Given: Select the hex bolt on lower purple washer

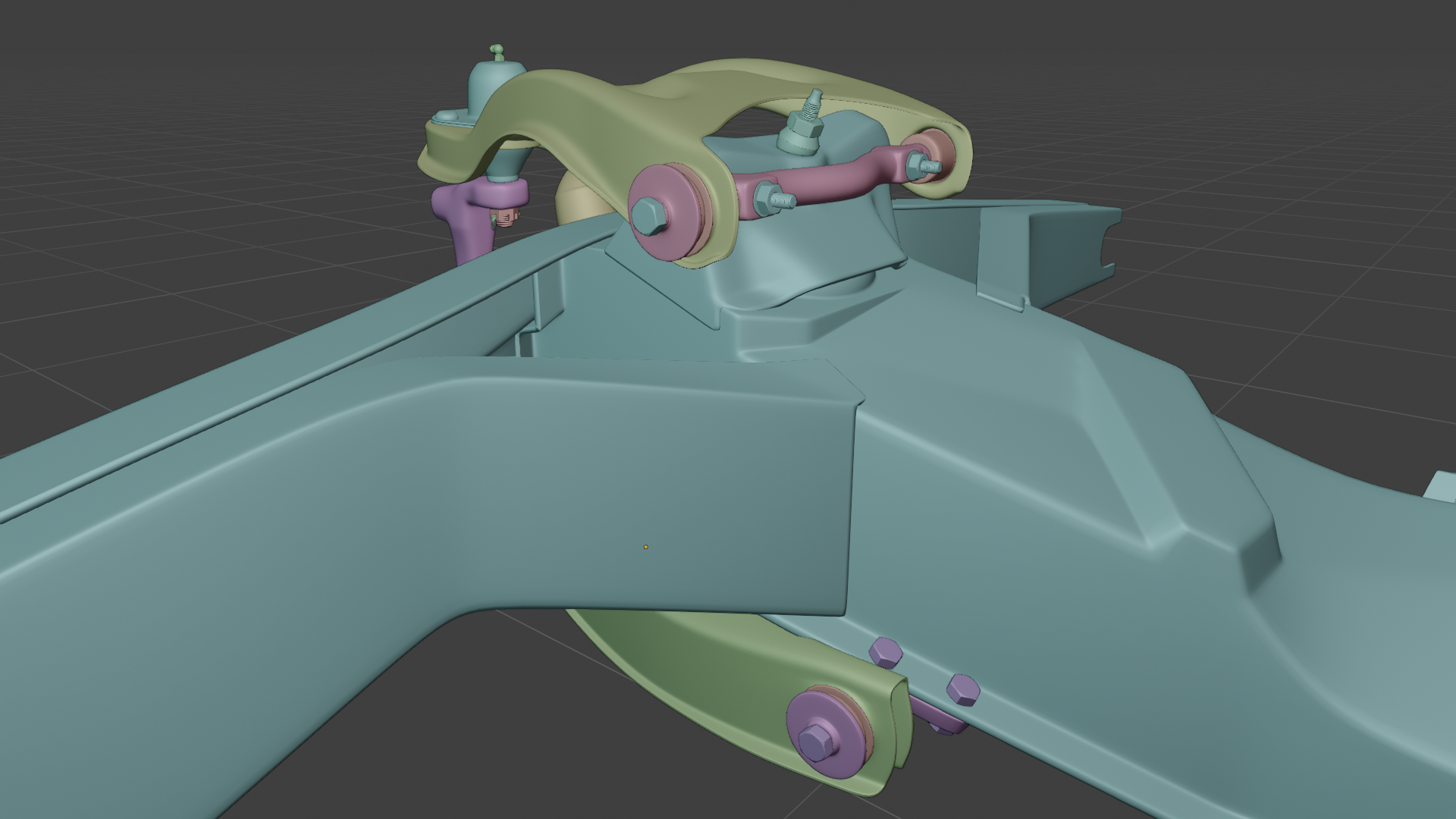Looking at the screenshot, I should pyautogui.click(x=815, y=741).
